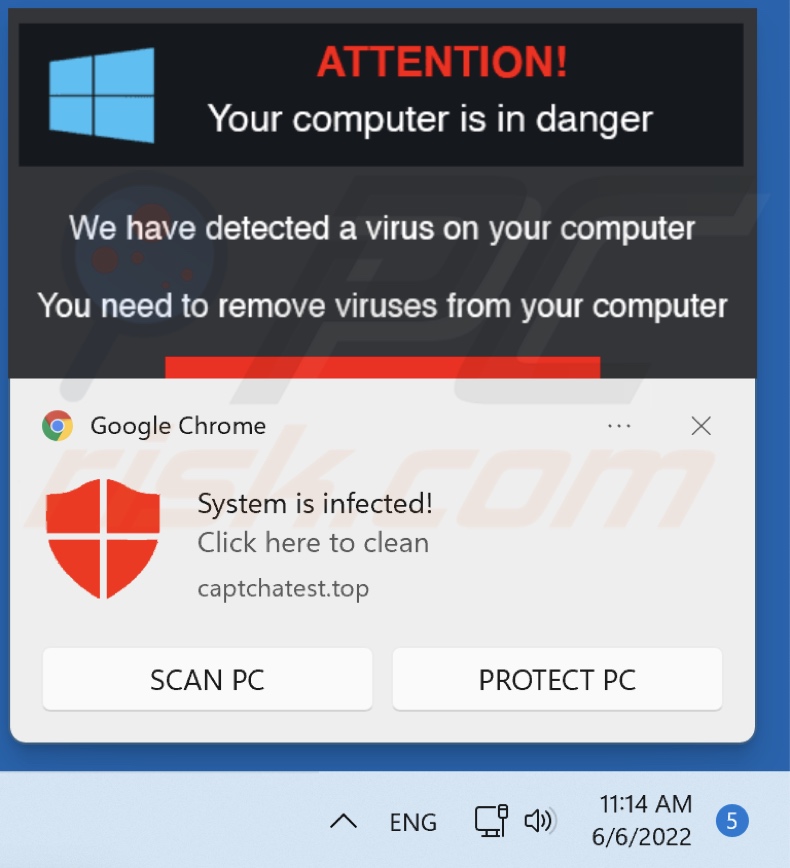Screen dimensions: 790x868
Task: Click the blue Windows logo in the alert
Action: tap(102, 95)
